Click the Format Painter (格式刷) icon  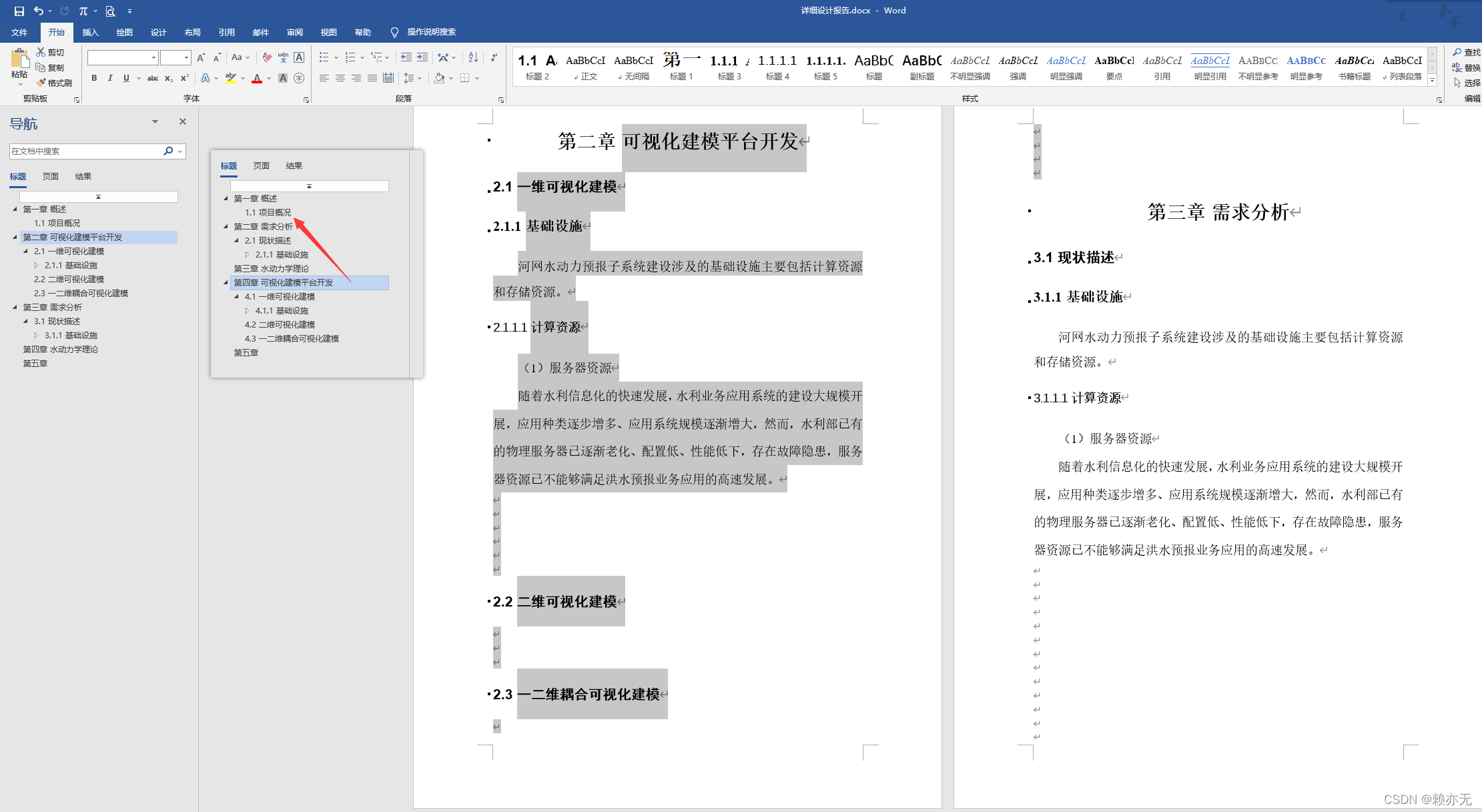click(x=41, y=83)
